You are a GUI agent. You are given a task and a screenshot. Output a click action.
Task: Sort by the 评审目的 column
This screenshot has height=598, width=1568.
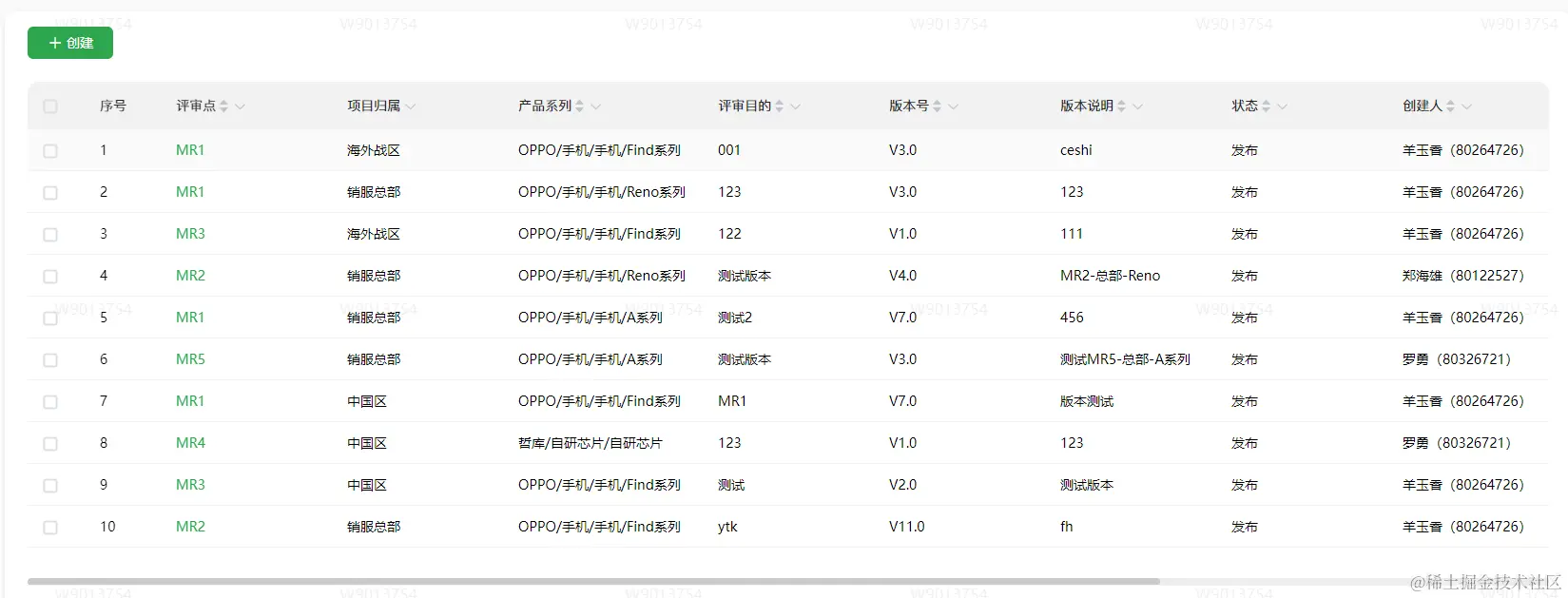point(780,106)
